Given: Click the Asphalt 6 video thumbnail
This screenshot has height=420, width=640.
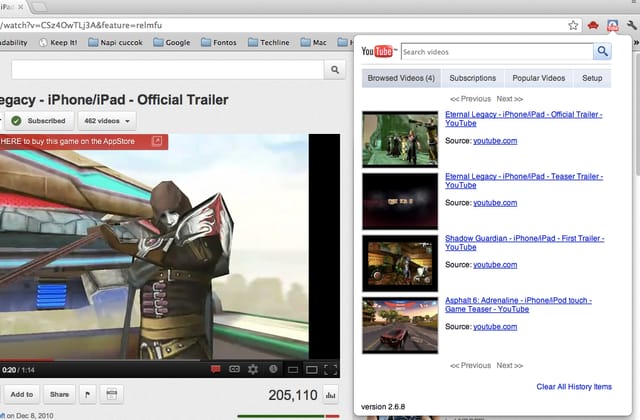Looking at the screenshot, I should pyautogui.click(x=400, y=325).
